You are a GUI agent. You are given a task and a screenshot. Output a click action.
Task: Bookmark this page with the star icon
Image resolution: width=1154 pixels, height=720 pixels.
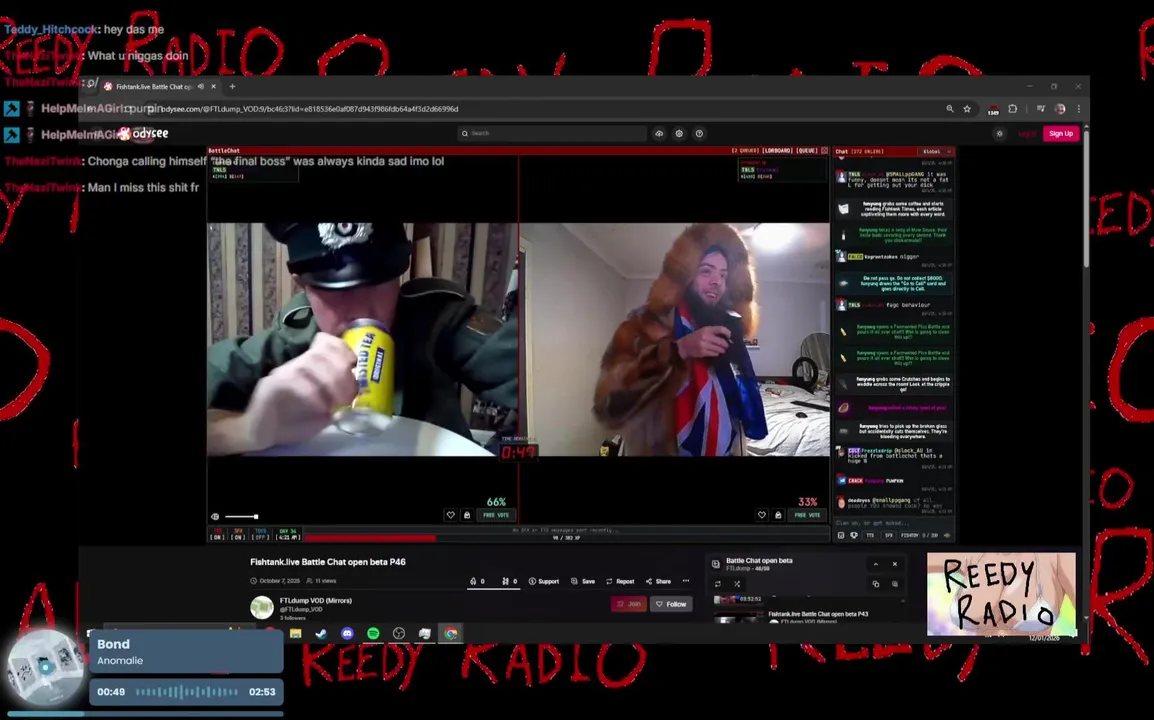[967, 109]
